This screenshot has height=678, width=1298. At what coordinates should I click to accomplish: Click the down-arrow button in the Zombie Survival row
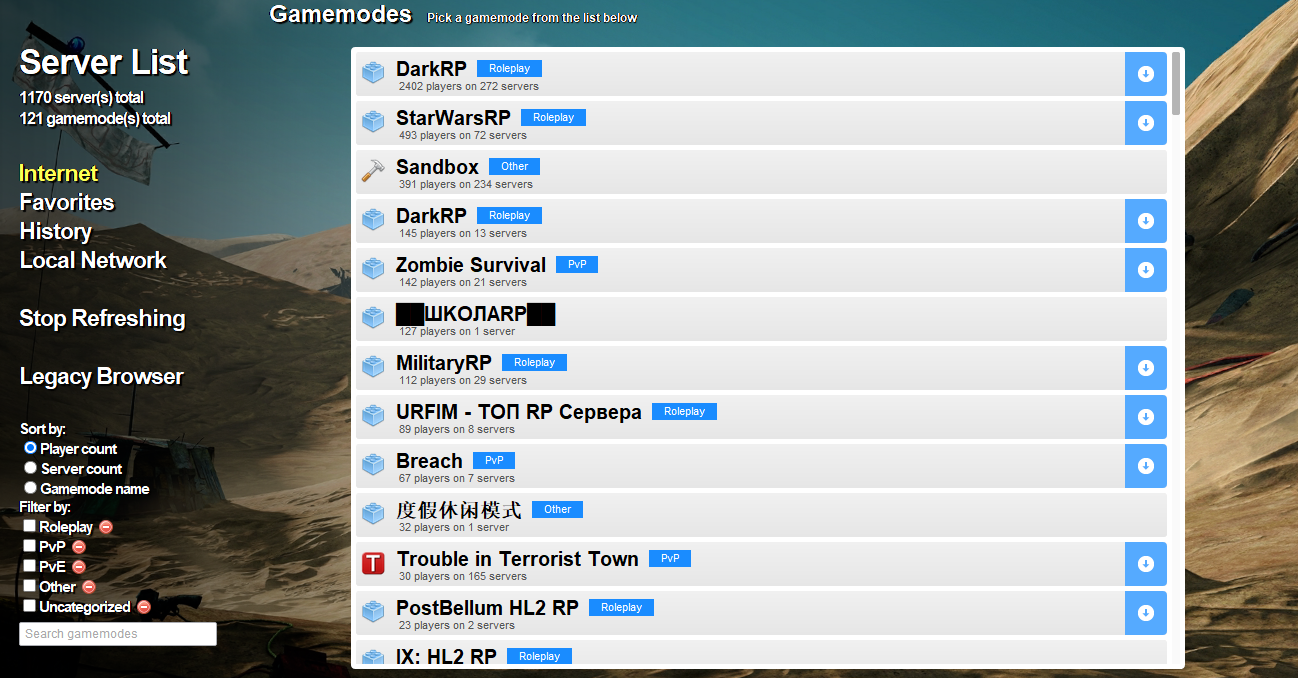click(x=1146, y=270)
